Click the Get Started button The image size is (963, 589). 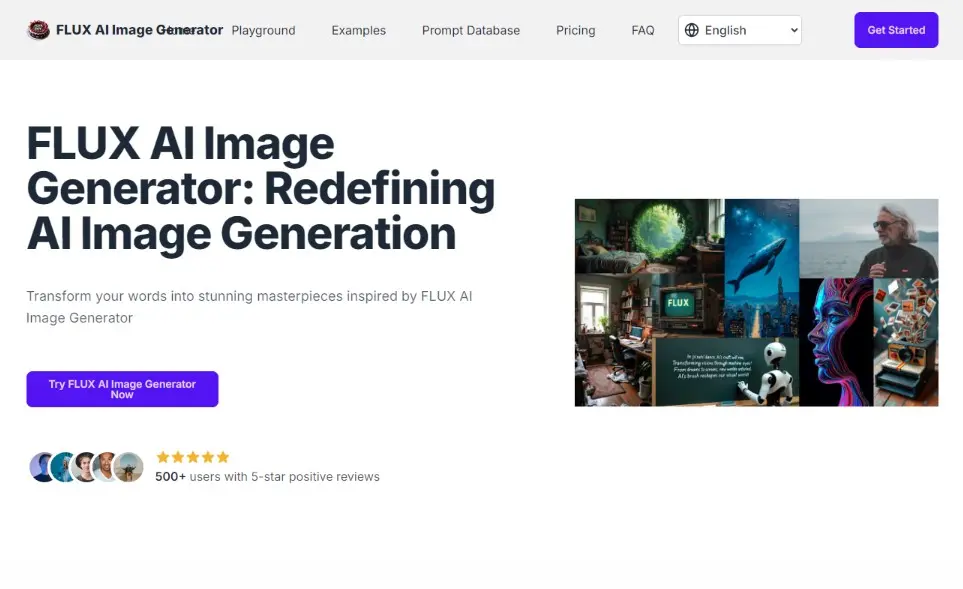point(895,30)
